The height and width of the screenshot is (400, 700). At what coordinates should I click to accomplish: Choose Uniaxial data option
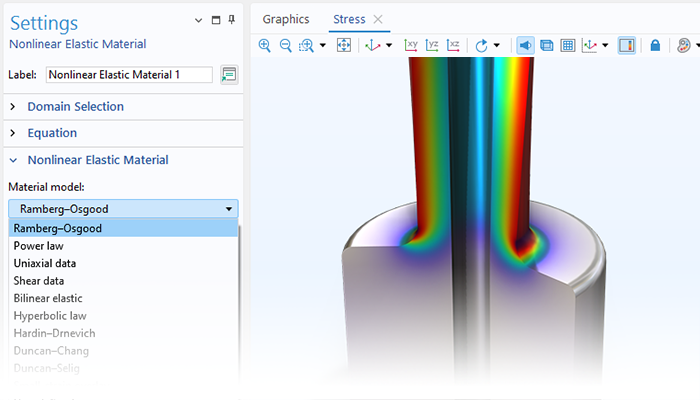[123, 263]
